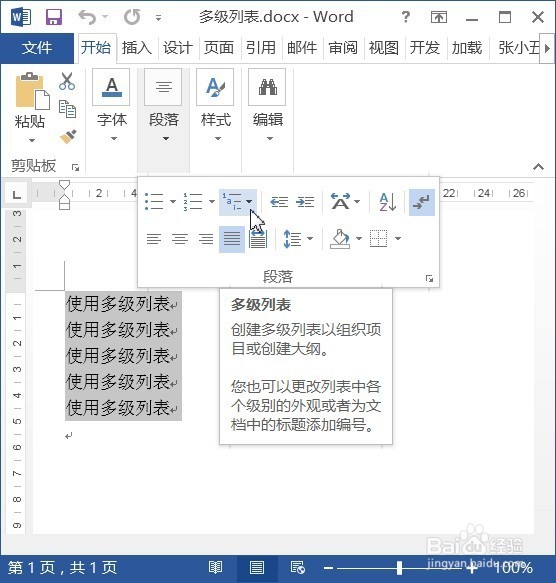
Task: Click the Redo icon
Action: pyautogui.click(x=132, y=17)
